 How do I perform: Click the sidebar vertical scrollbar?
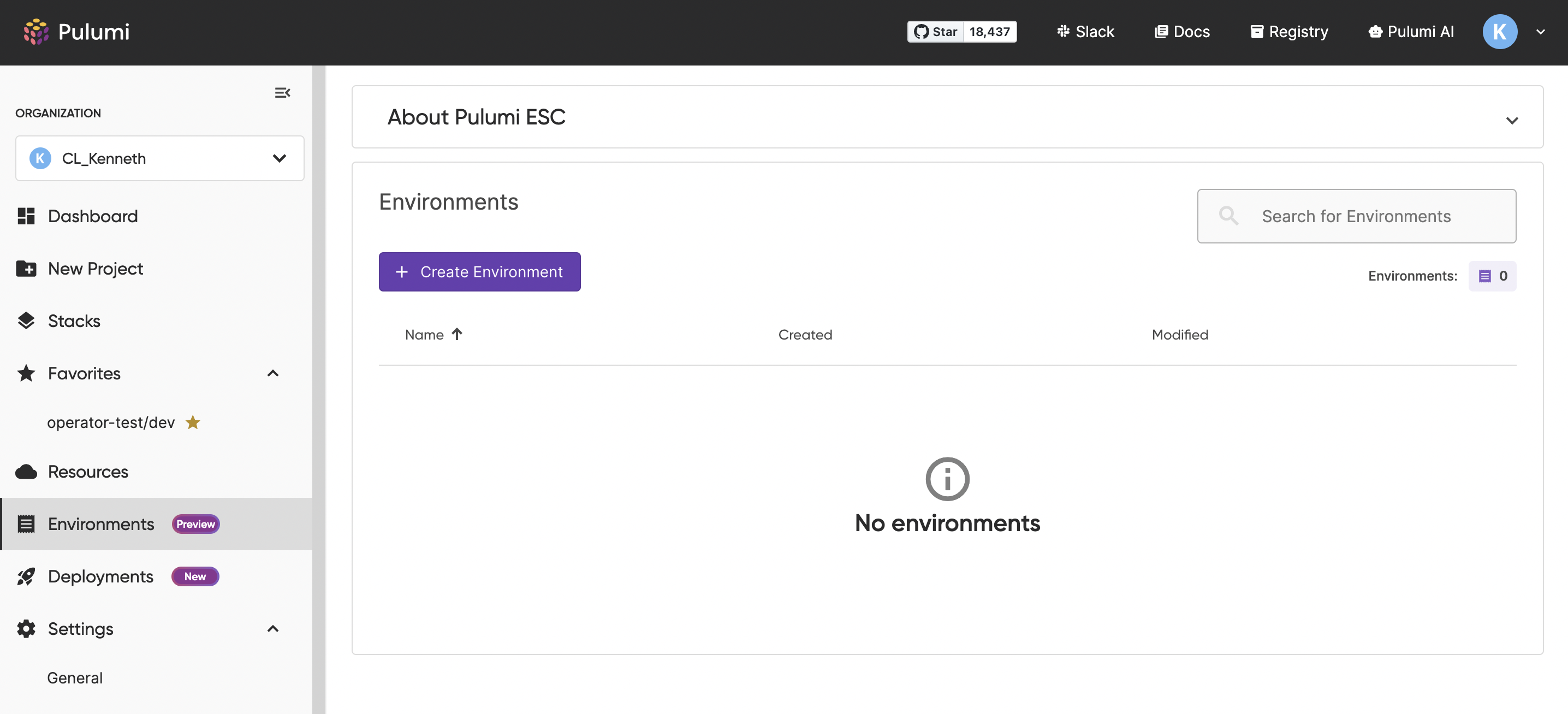click(319, 390)
